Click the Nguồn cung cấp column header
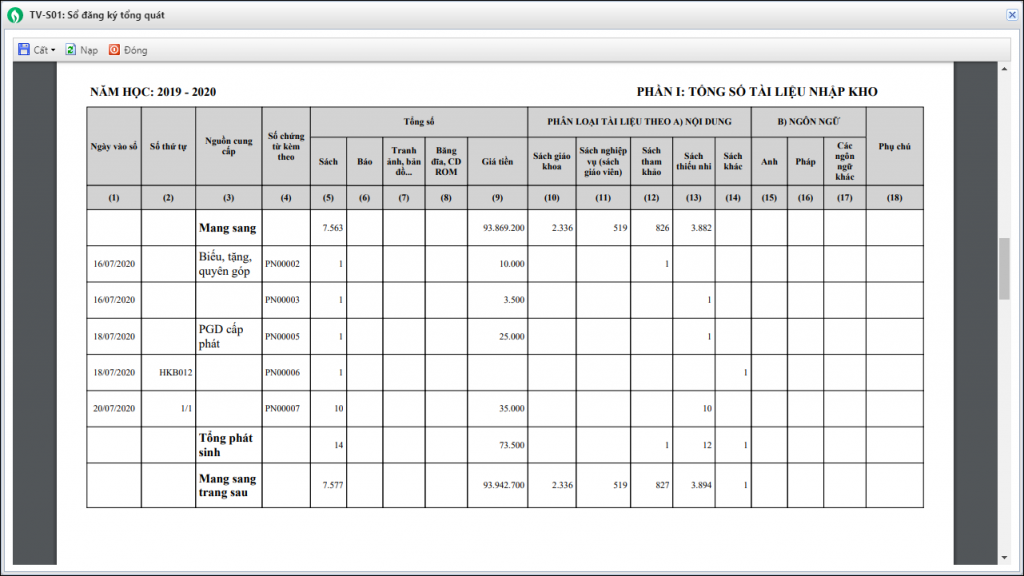1024x576 pixels. coord(229,146)
